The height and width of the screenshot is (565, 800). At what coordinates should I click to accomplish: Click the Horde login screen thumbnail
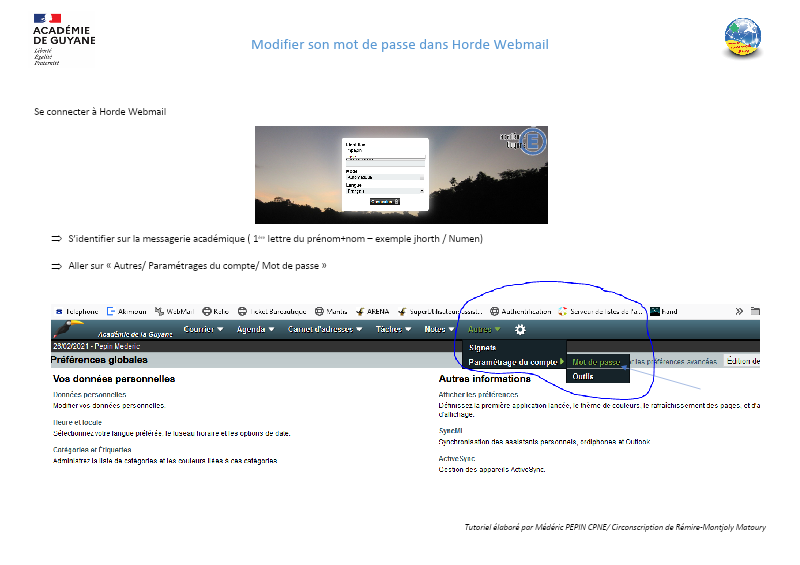(401, 174)
